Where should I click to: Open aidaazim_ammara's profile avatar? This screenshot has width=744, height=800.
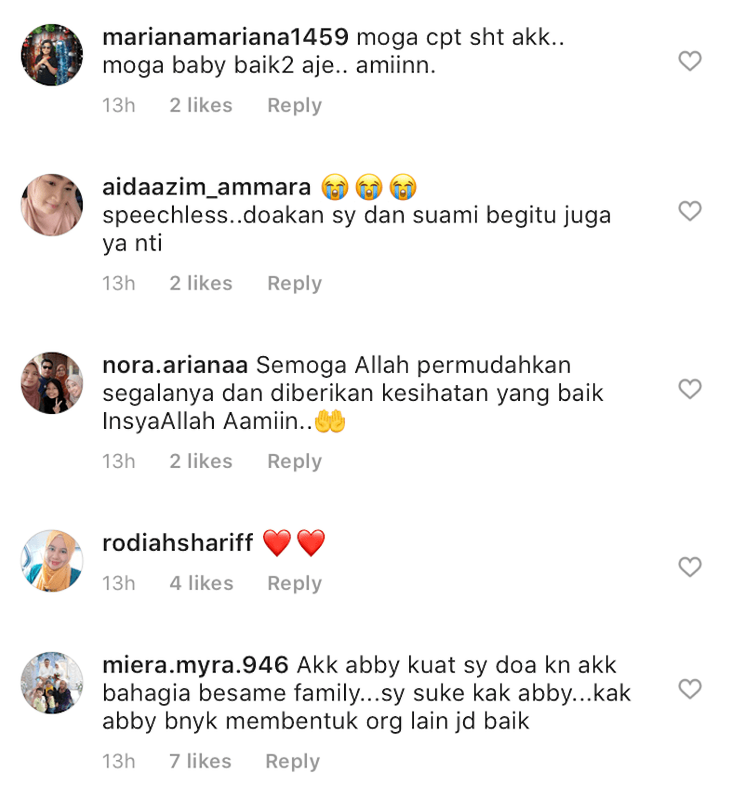pos(52,205)
